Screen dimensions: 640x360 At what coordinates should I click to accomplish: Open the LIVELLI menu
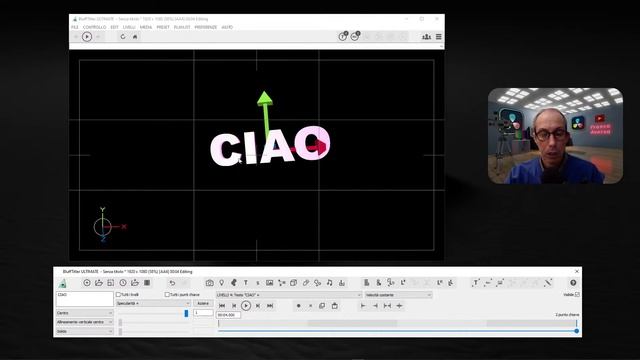click(x=129, y=27)
